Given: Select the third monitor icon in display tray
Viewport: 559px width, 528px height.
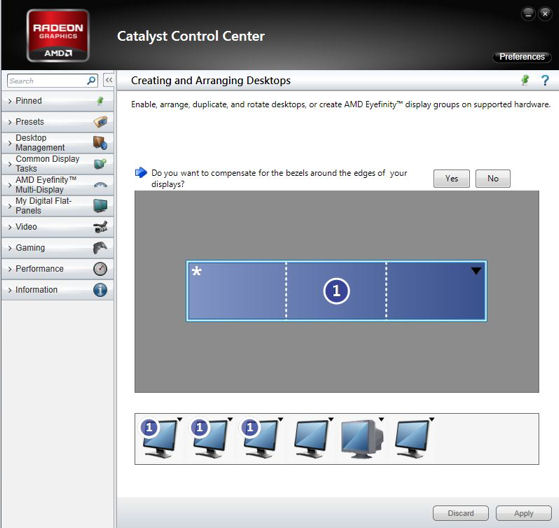Looking at the screenshot, I should (x=260, y=439).
